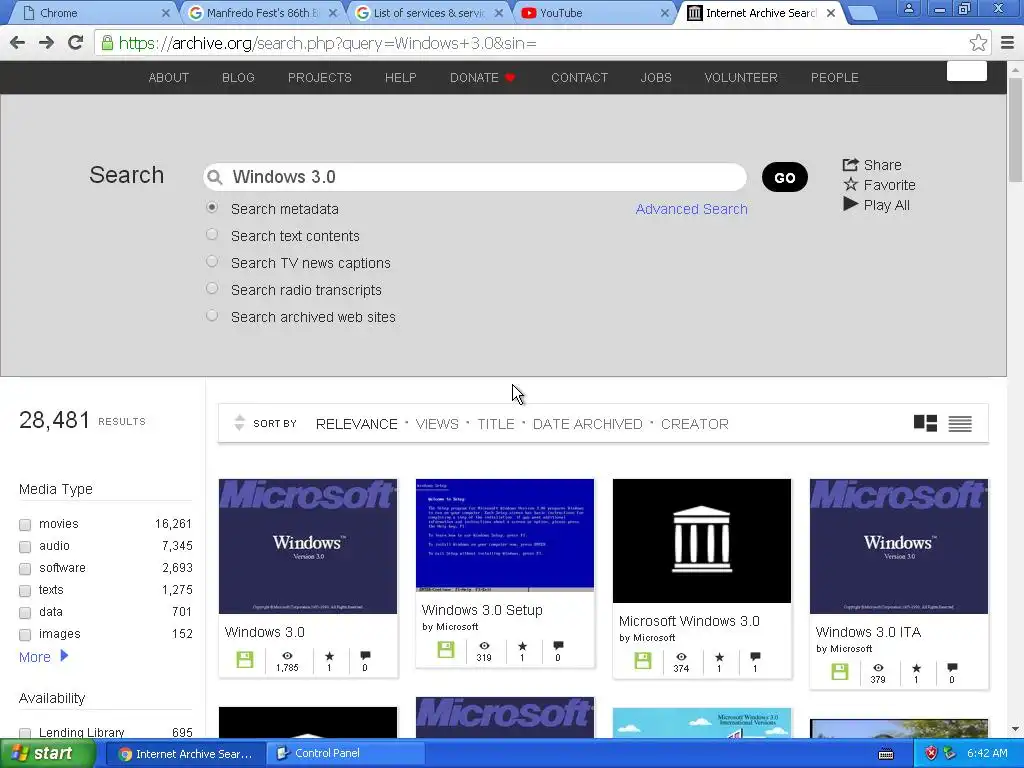This screenshot has width=1024, height=768.
Task: Click the Chrome user profile icon
Action: (908, 9)
